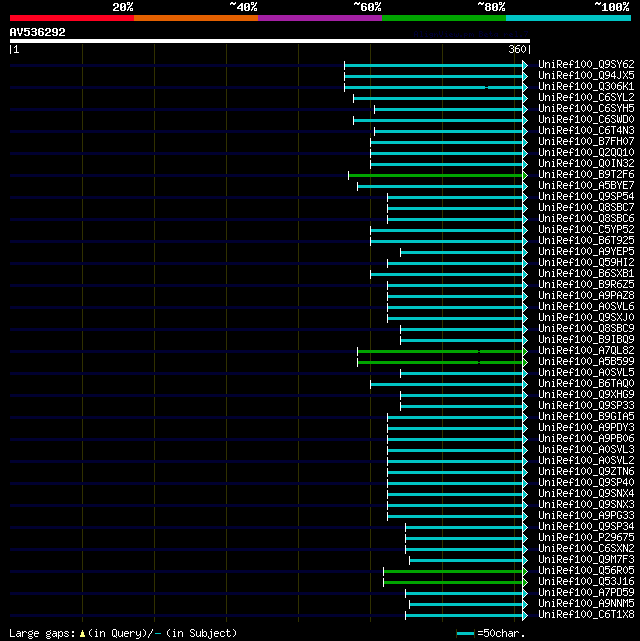Click the UniRef100_Q9M7F3 label
Image resolution: width=640 pixels, height=641 pixels.
[586, 560]
